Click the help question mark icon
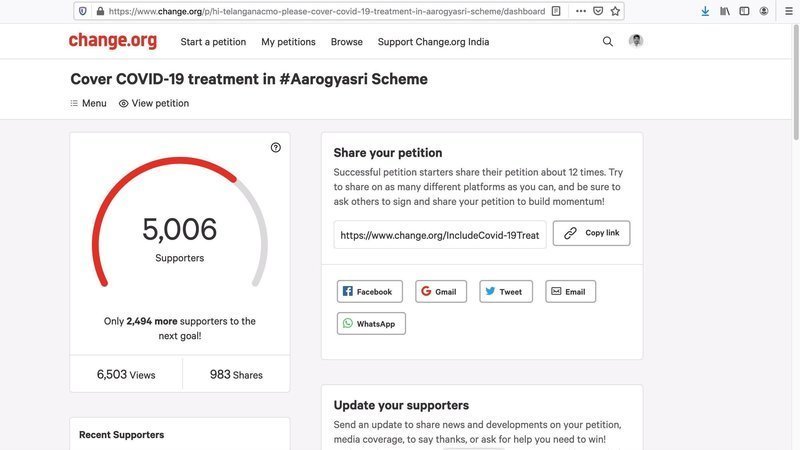 [276, 148]
